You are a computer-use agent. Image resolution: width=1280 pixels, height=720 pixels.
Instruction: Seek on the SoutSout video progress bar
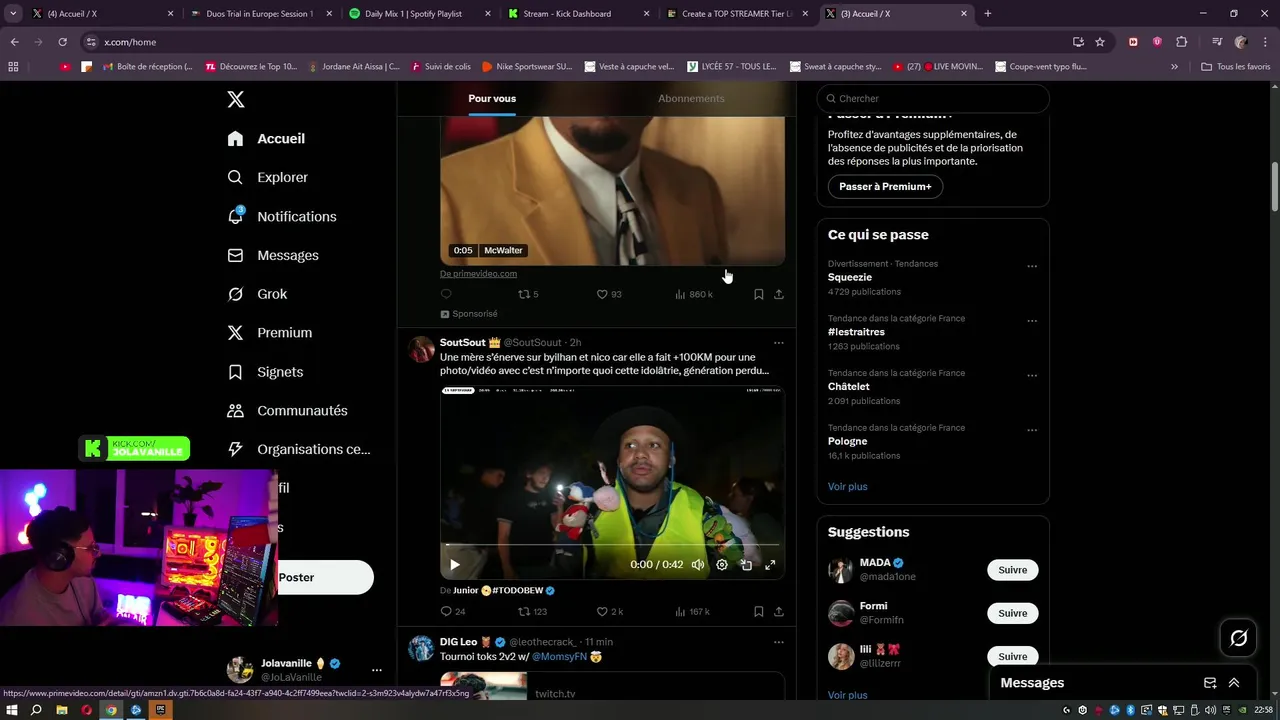pyautogui.click(x=612, y=545)
